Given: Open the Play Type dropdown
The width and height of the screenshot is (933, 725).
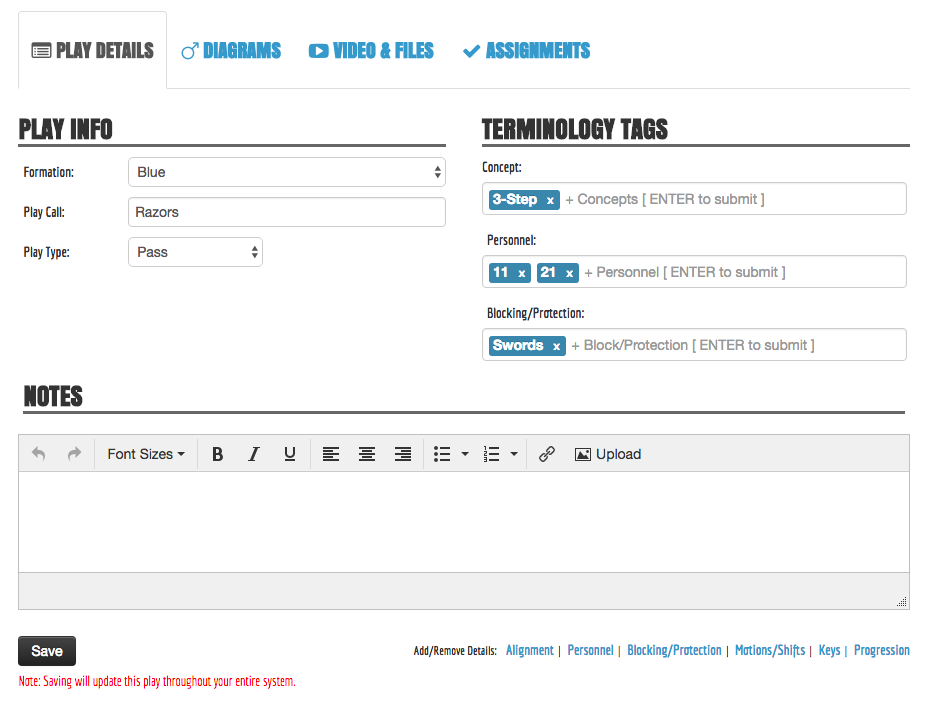Looking at the screenshot, I should [195, 252].
